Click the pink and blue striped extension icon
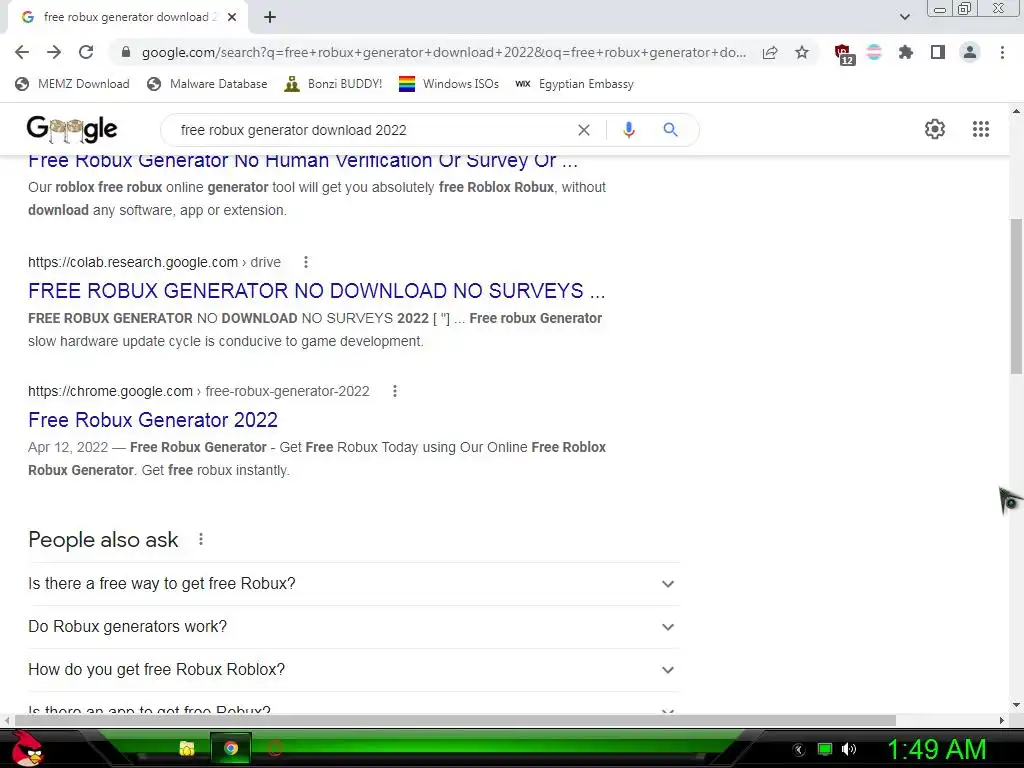The height and width of the screenshot is (768, 1024). (874, 52)
